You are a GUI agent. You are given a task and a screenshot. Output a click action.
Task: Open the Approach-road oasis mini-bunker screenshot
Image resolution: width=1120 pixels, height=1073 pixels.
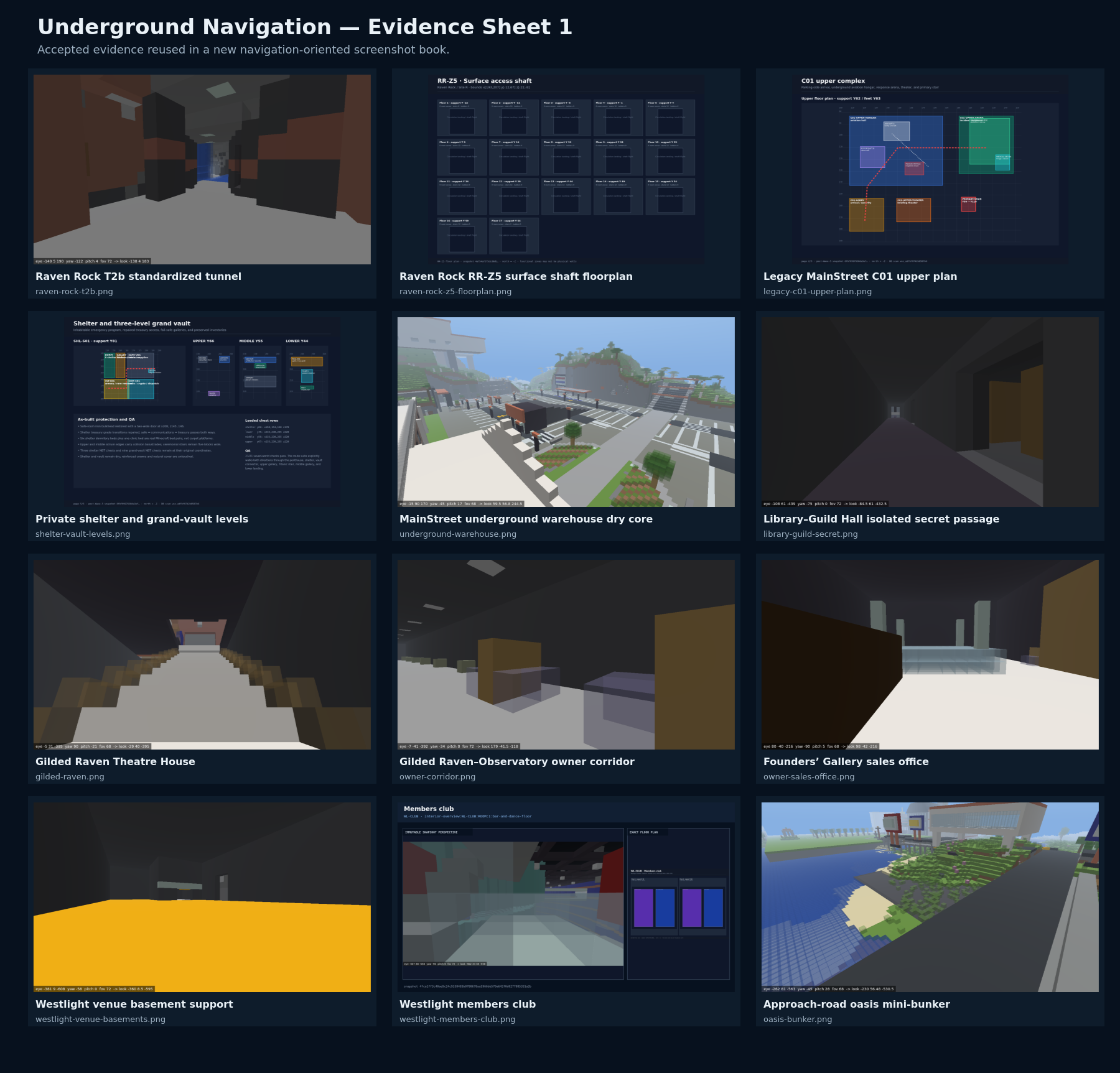pyautogui.click(x=930, y=897)
